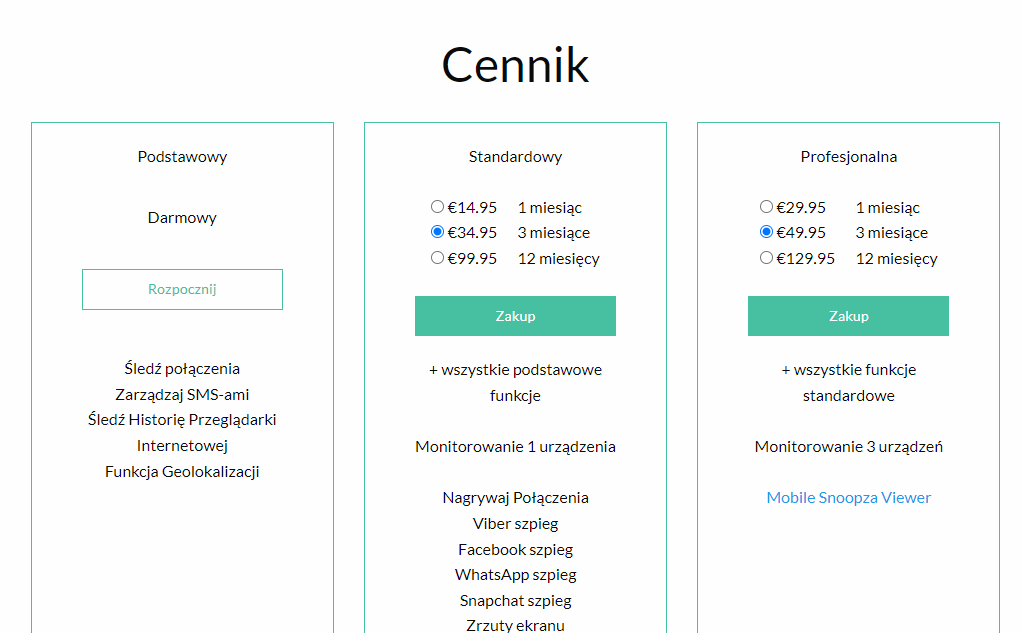This screenshot has width=1022, height=633.
Task: Select the €49.95 3 months Professional radio
Action: [766, 232]
